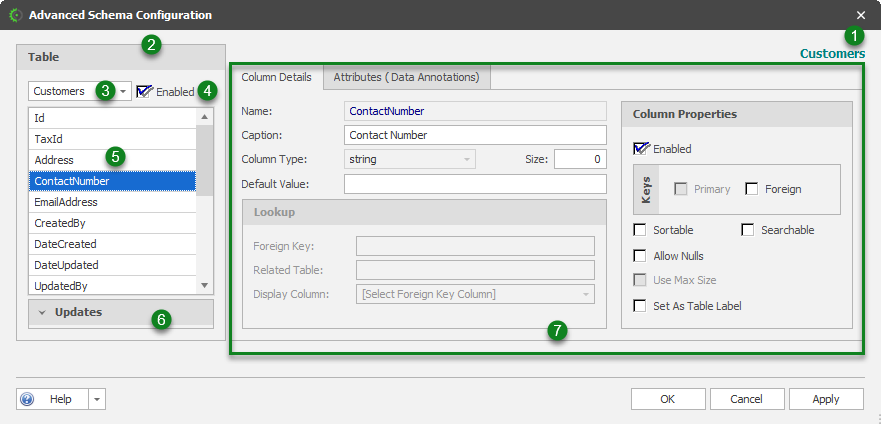881x424 pixels.
Task: Open the Customers table dropdown
Action: tap(123, 91)
